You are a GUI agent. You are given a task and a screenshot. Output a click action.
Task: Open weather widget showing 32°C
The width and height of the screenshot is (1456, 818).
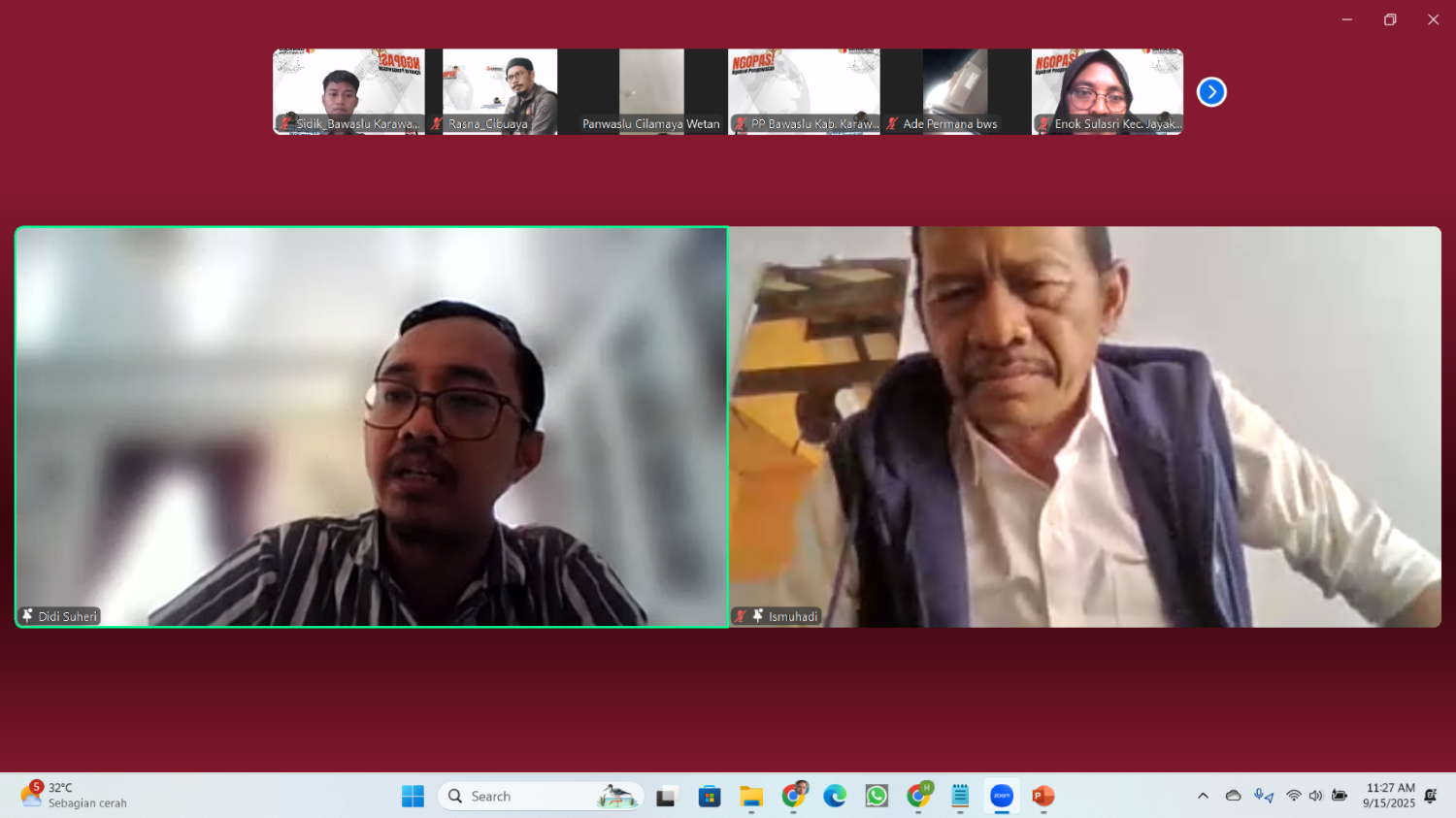tap(74, 796)
